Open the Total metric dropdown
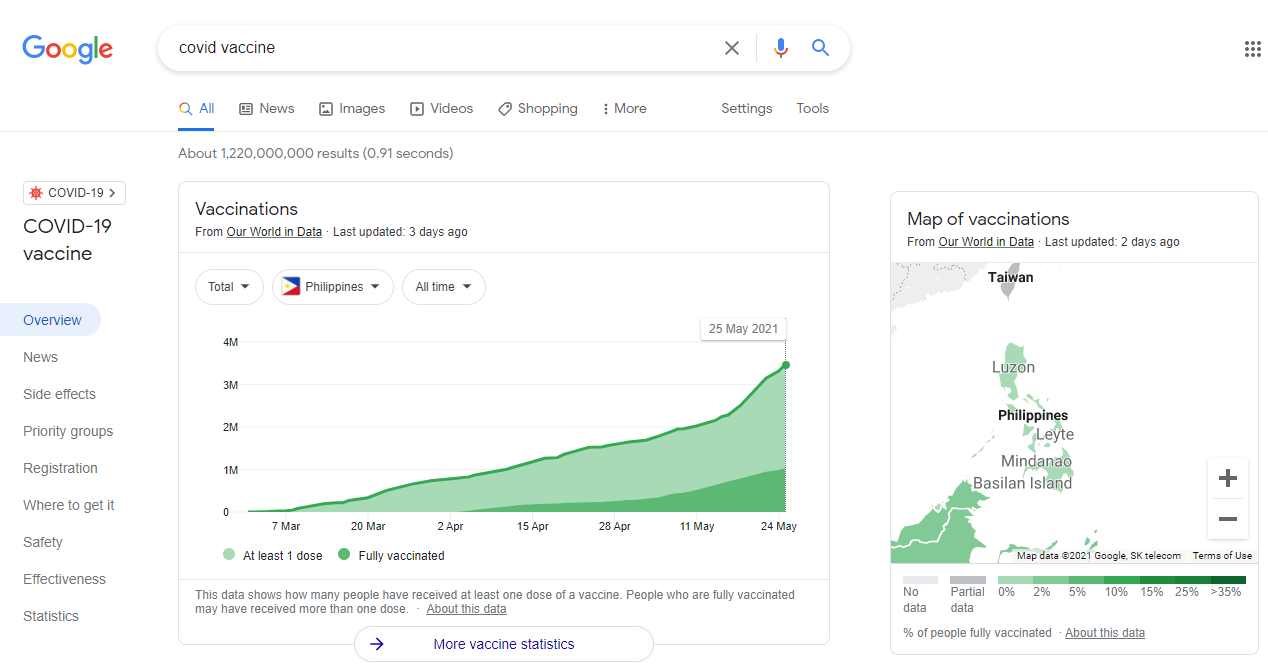This screenshot has width=1268, height=664. pos(229,287)
